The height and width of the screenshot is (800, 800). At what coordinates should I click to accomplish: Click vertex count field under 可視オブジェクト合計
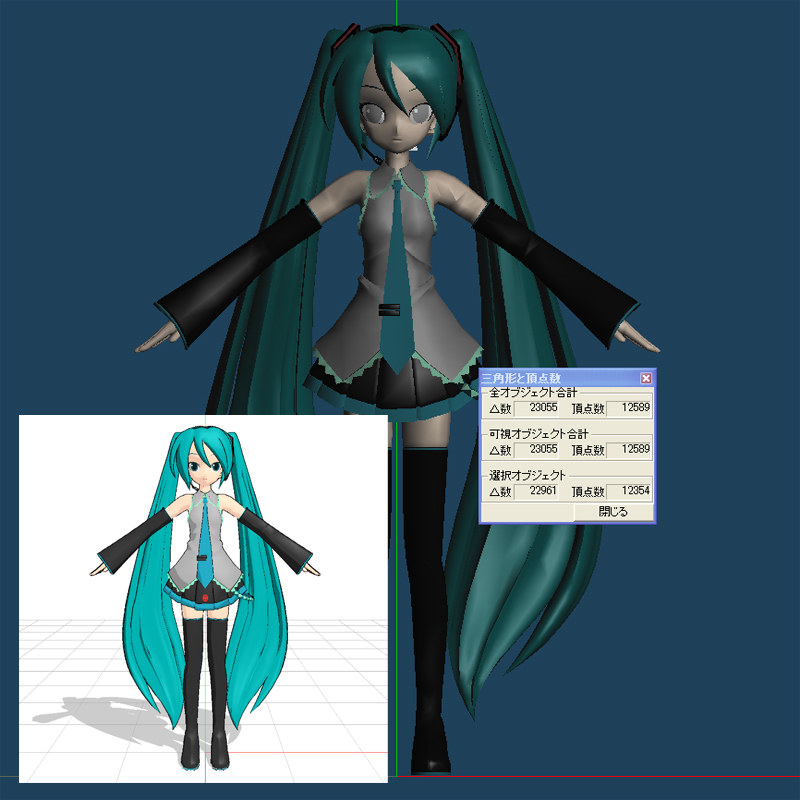(629, 449)
